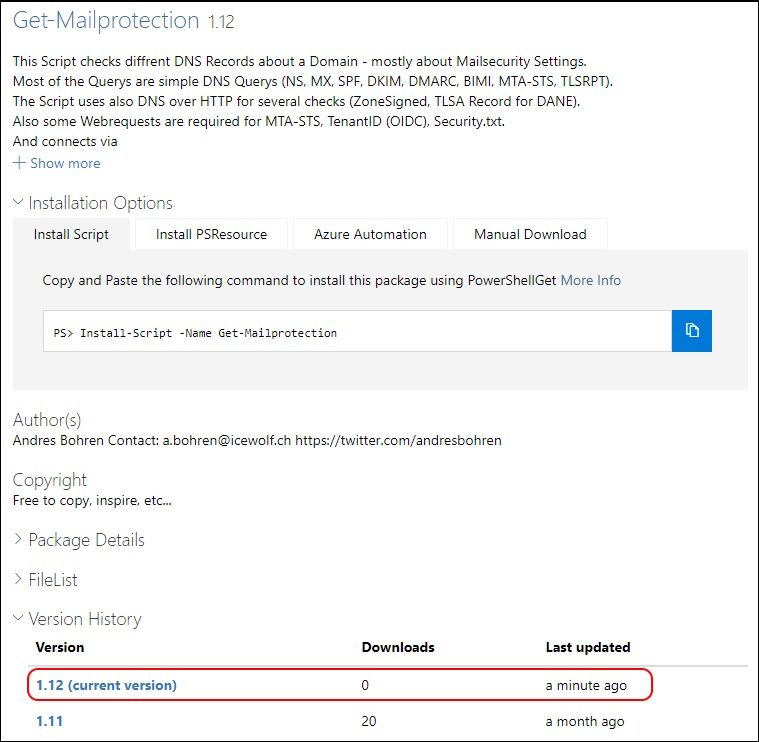Open the Azure Automation tab
The height and width of the screenshot is (742, 759).
coord(370,234)
